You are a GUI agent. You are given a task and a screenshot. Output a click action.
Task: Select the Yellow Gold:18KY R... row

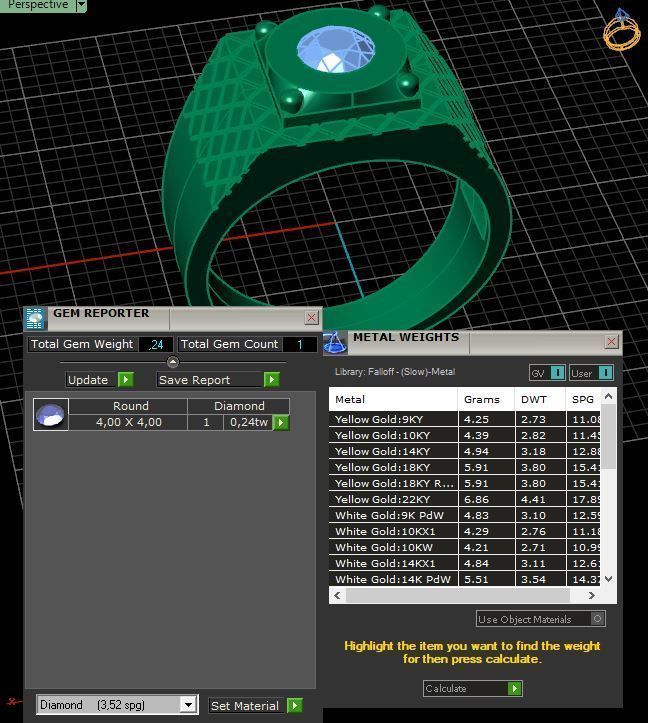[x=464, y=483]
